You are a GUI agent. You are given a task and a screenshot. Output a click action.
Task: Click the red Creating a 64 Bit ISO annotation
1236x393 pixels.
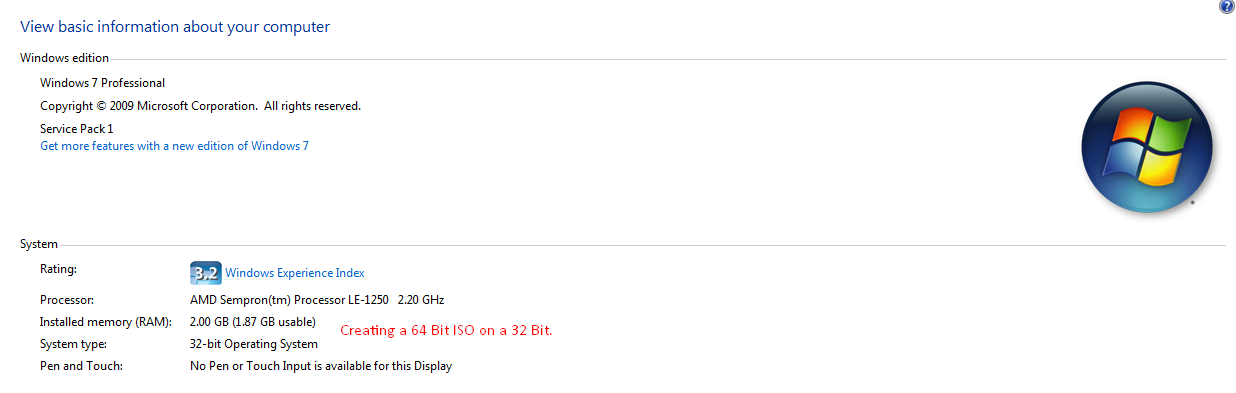(446, 330)
